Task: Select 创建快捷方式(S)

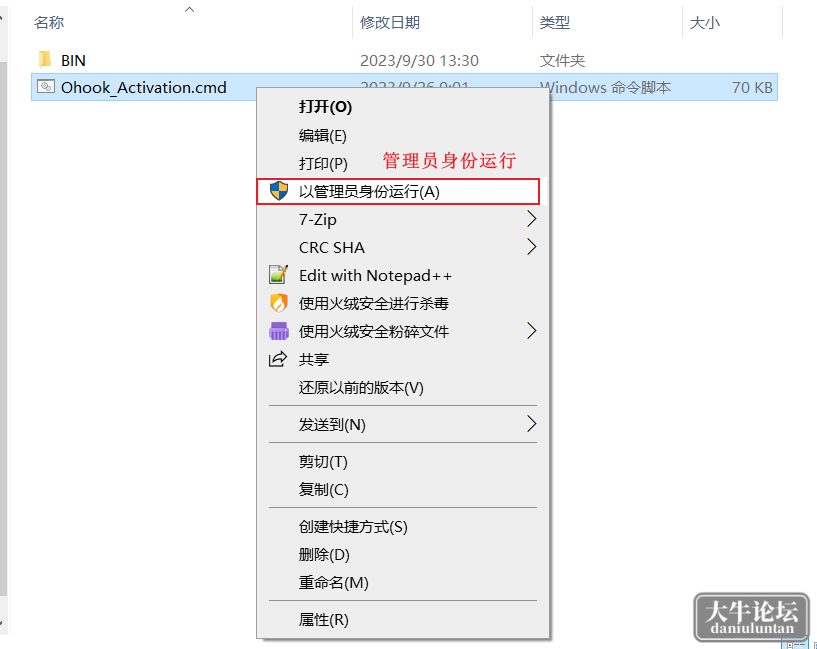Action: coord(403,527)
